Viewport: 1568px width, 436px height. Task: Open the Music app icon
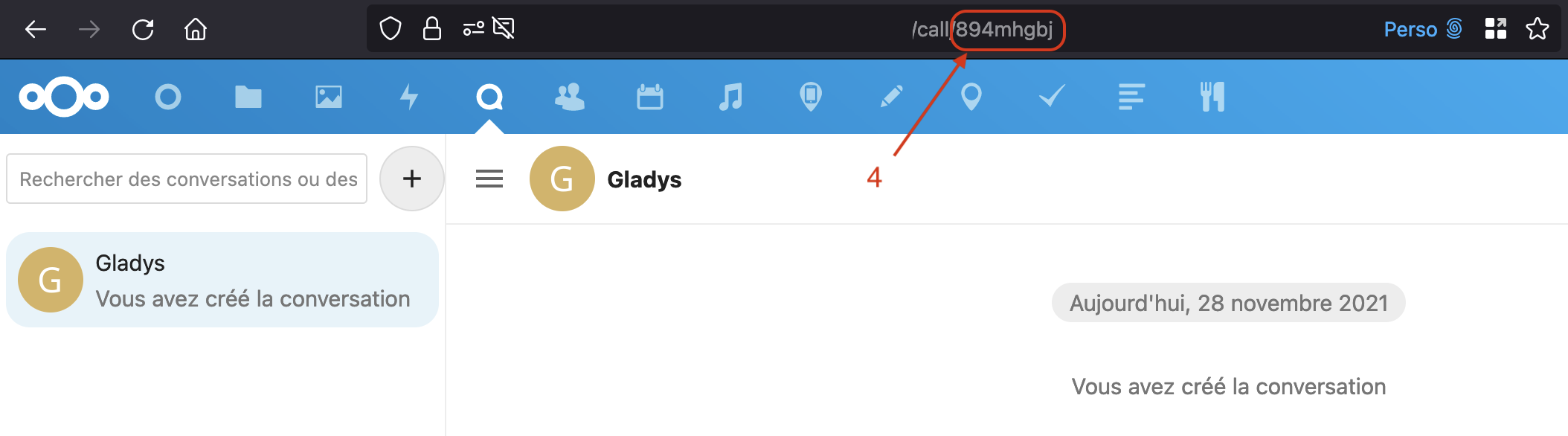(x=730, y=97)
